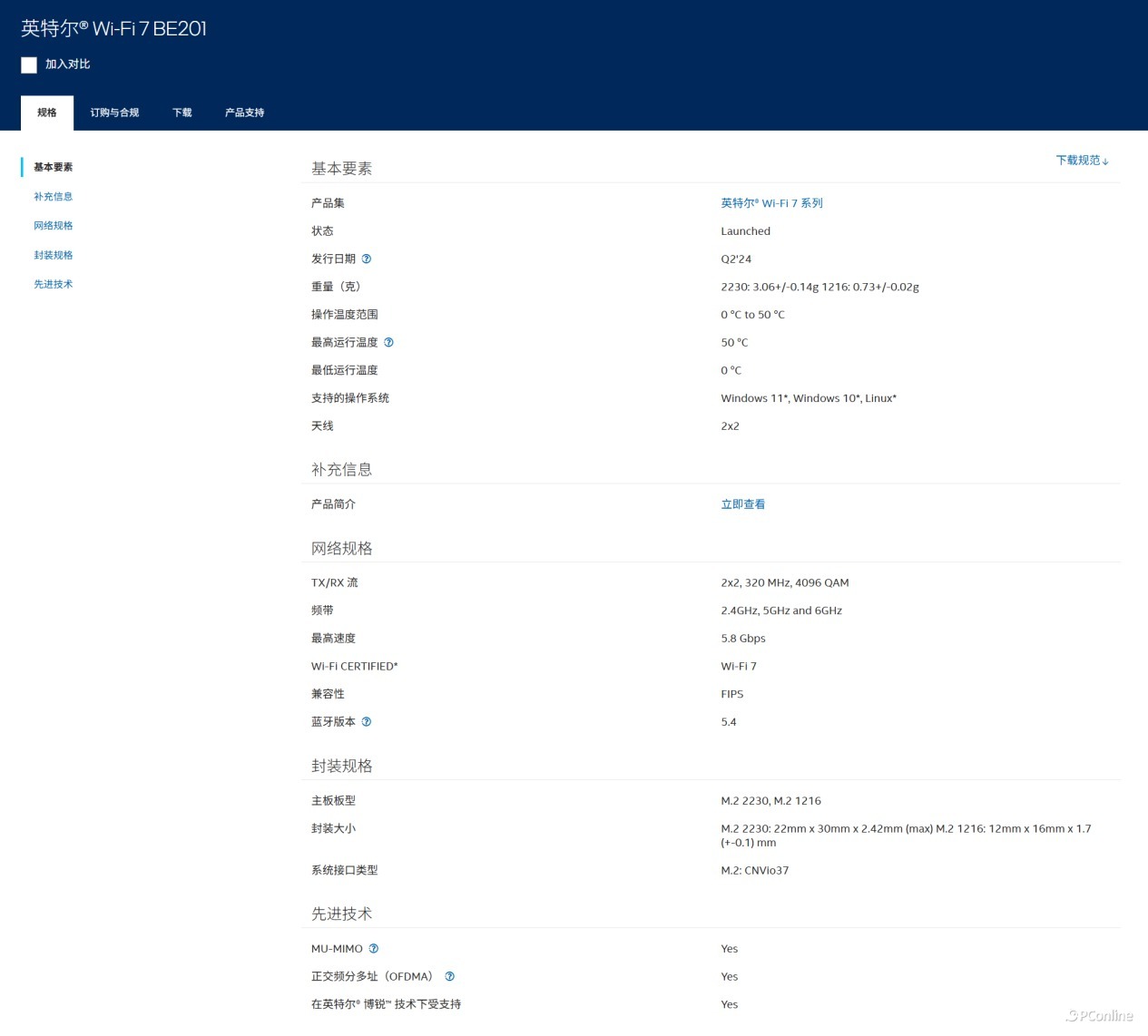The height and width of the screenshot is (1036, 1148).
Task: Click the 天线 row label
Action: [322, 425]
